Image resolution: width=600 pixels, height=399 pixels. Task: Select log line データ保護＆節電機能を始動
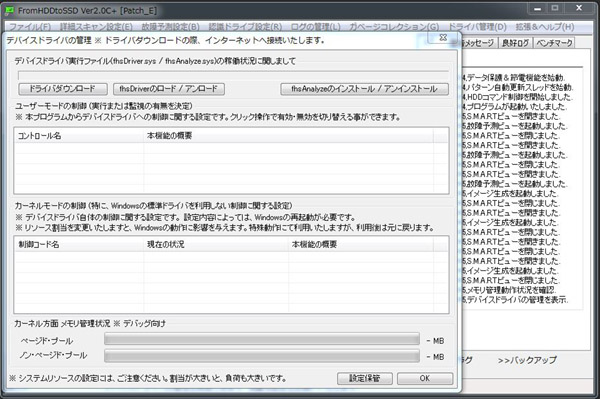pos(514,78)
